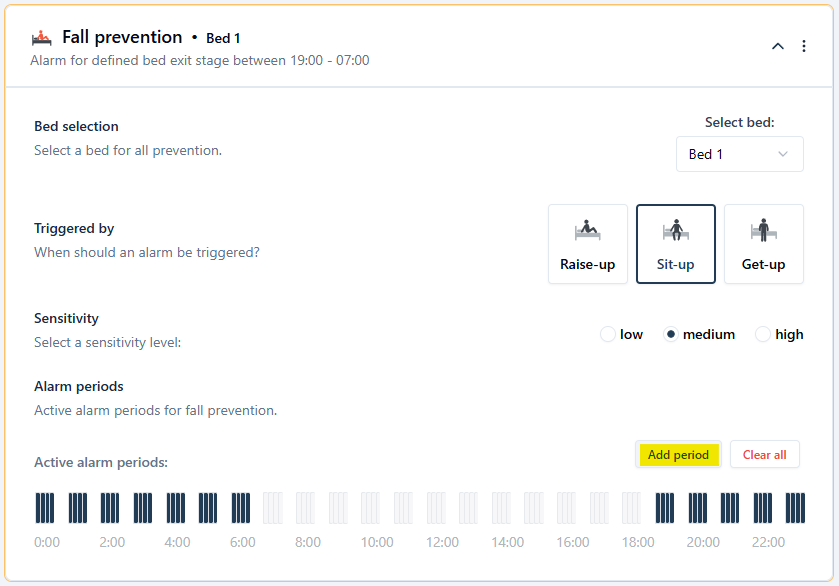Open the three-dot options menu
839x586 pixels.
(x=804, y=46)
